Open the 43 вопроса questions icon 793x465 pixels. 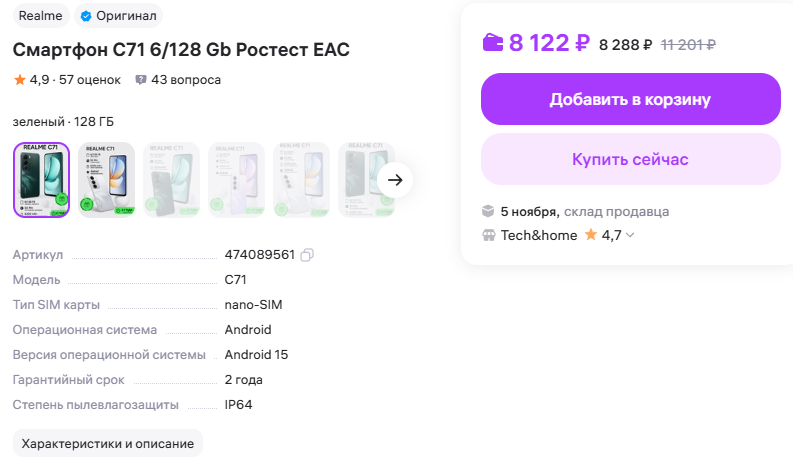click(141, 80)
